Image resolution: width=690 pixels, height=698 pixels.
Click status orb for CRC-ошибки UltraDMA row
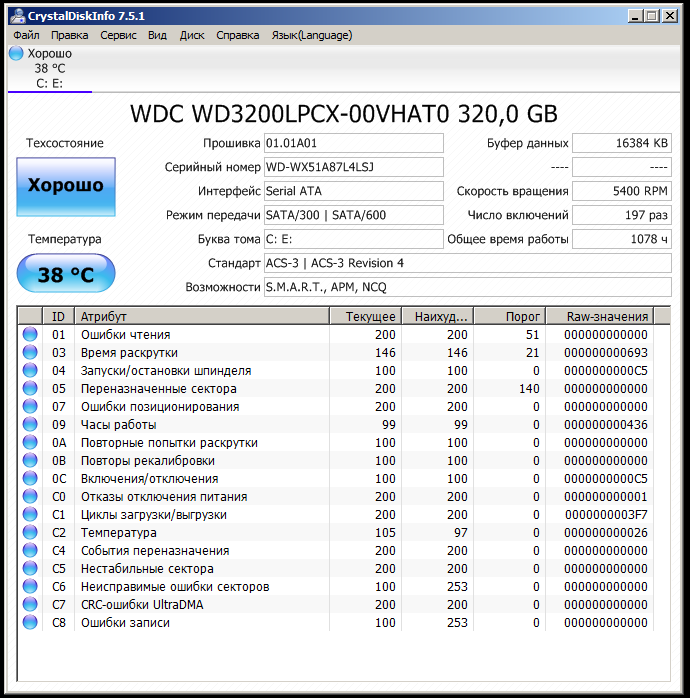(30, 604)
